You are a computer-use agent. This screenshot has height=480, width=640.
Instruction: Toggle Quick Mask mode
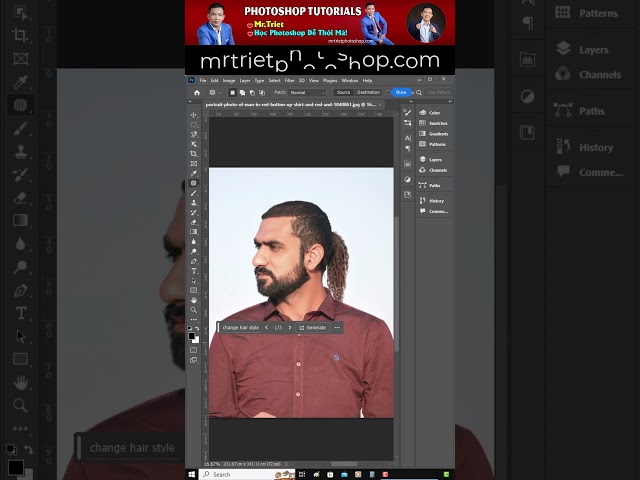(194, 350)
